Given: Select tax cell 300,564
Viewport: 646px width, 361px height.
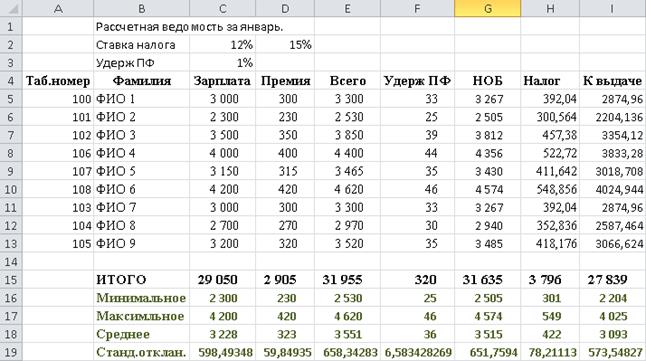Looking at the screenshot, I should point(550,117).
